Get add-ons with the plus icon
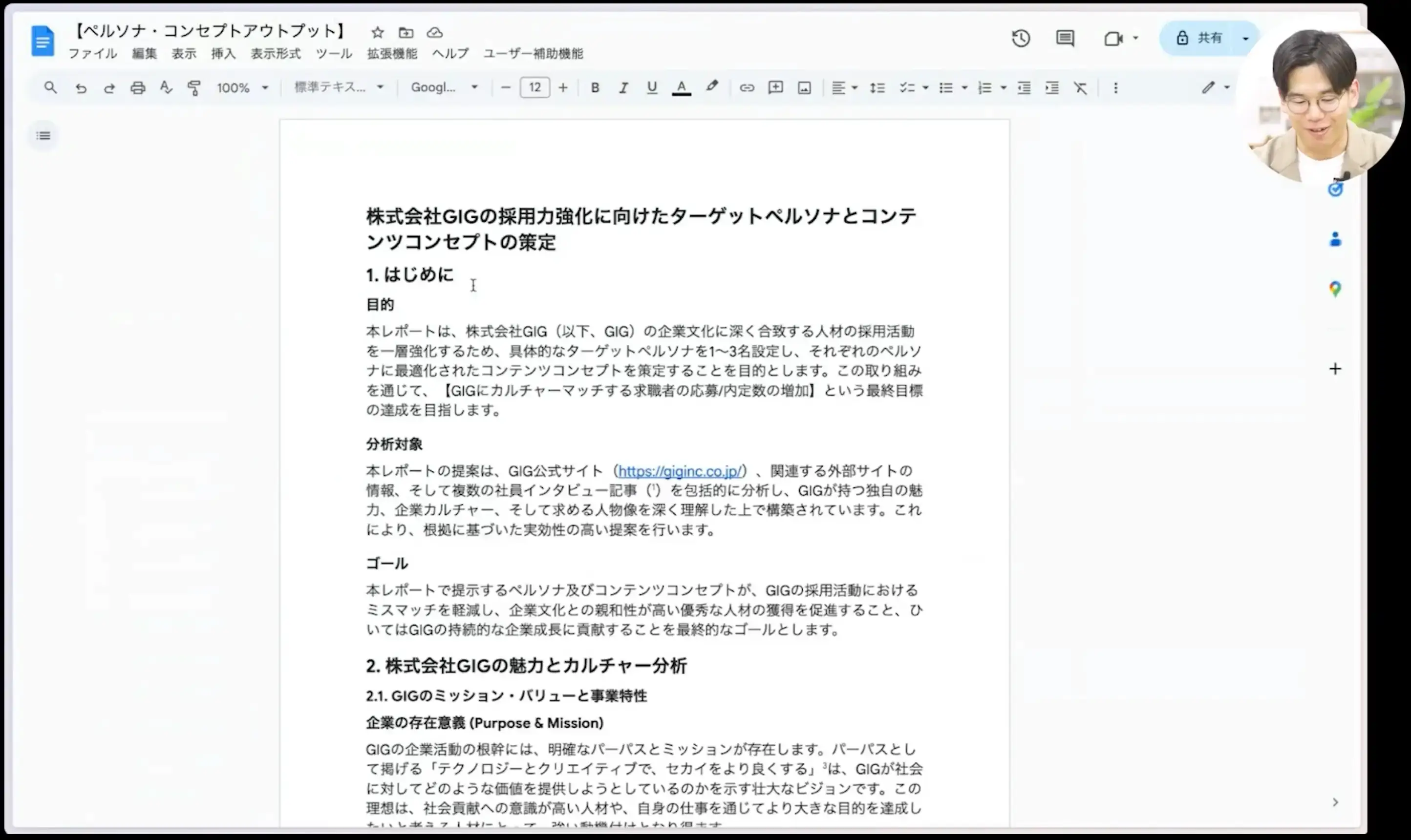 pyautogui.click(x=1335, y=369)
